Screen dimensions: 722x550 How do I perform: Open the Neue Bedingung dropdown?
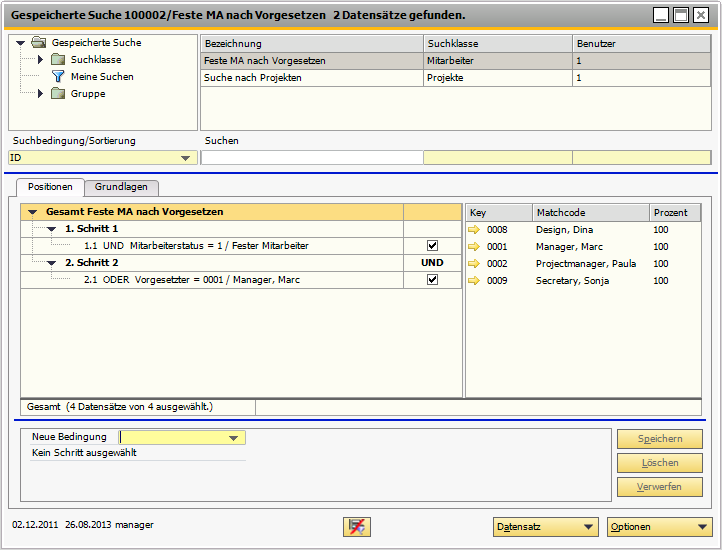233,438
